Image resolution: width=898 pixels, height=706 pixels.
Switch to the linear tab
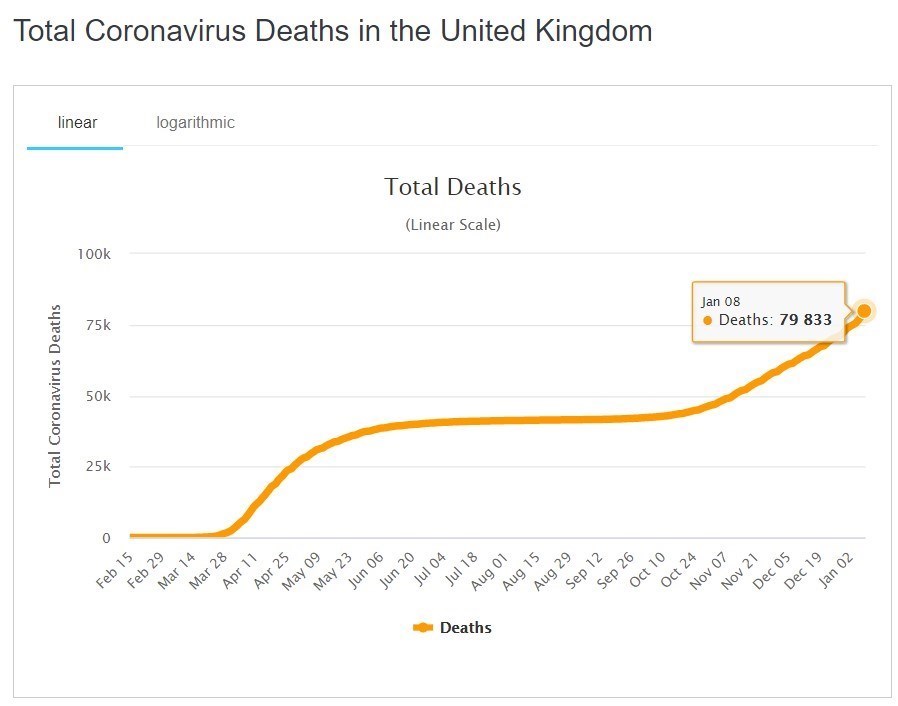(x=77, y=123)
